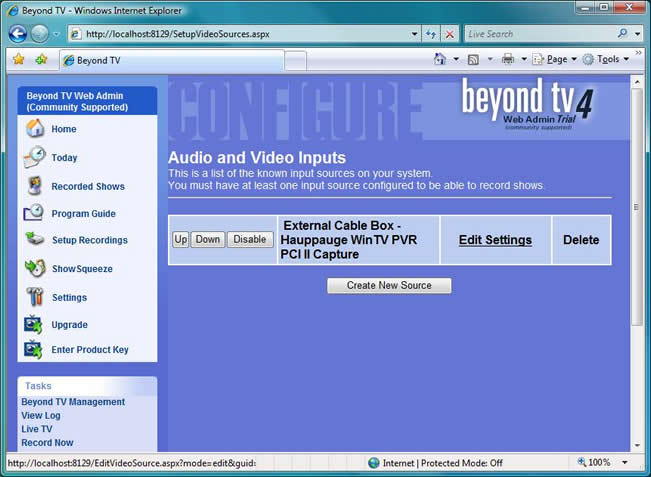This screenshot has width=651, height=477.
Task: Select the Beyond TV browser tab
Action: pos(171,61)
